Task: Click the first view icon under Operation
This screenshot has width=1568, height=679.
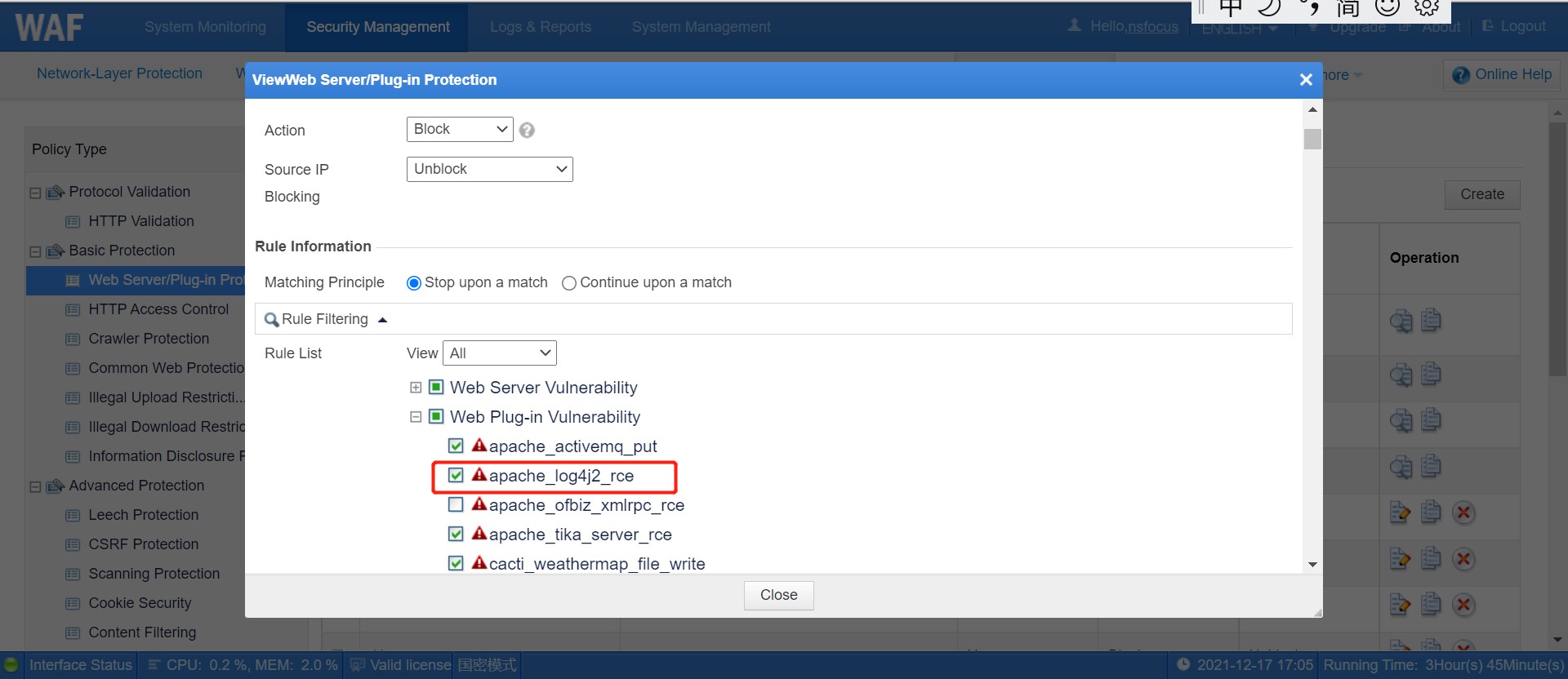Action: pyautogui.click(x=1401, y=321)
